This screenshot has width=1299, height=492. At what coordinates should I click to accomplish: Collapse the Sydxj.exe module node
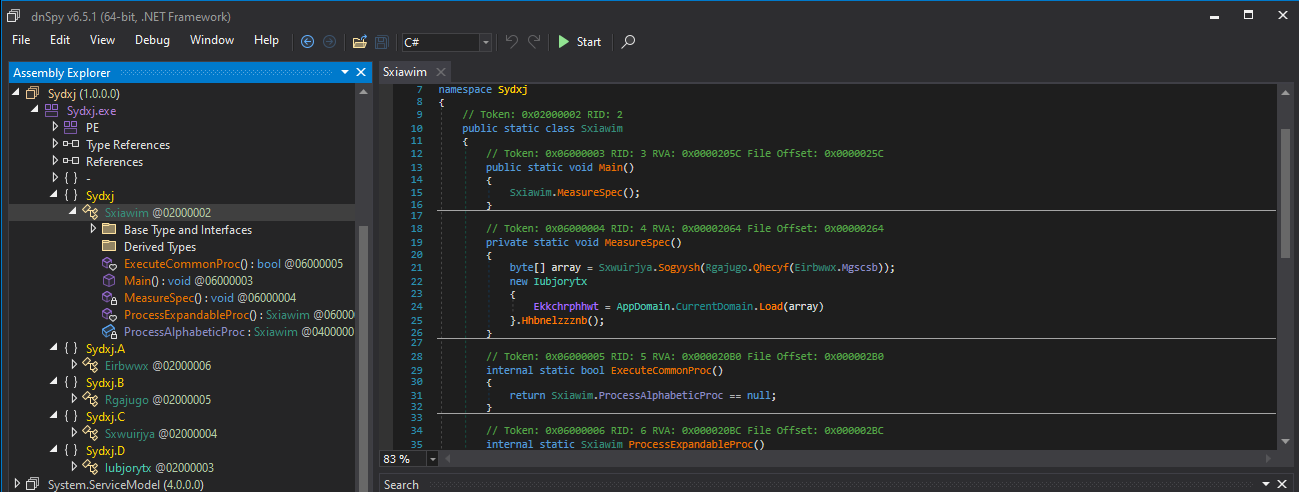click(x=34, y=110)
